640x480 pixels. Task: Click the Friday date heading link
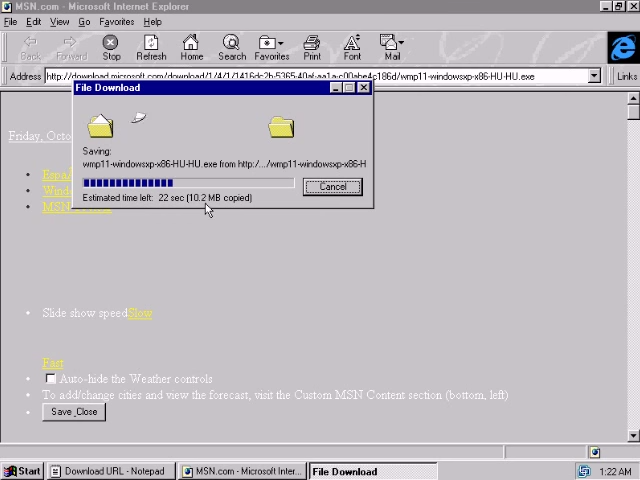40,136
